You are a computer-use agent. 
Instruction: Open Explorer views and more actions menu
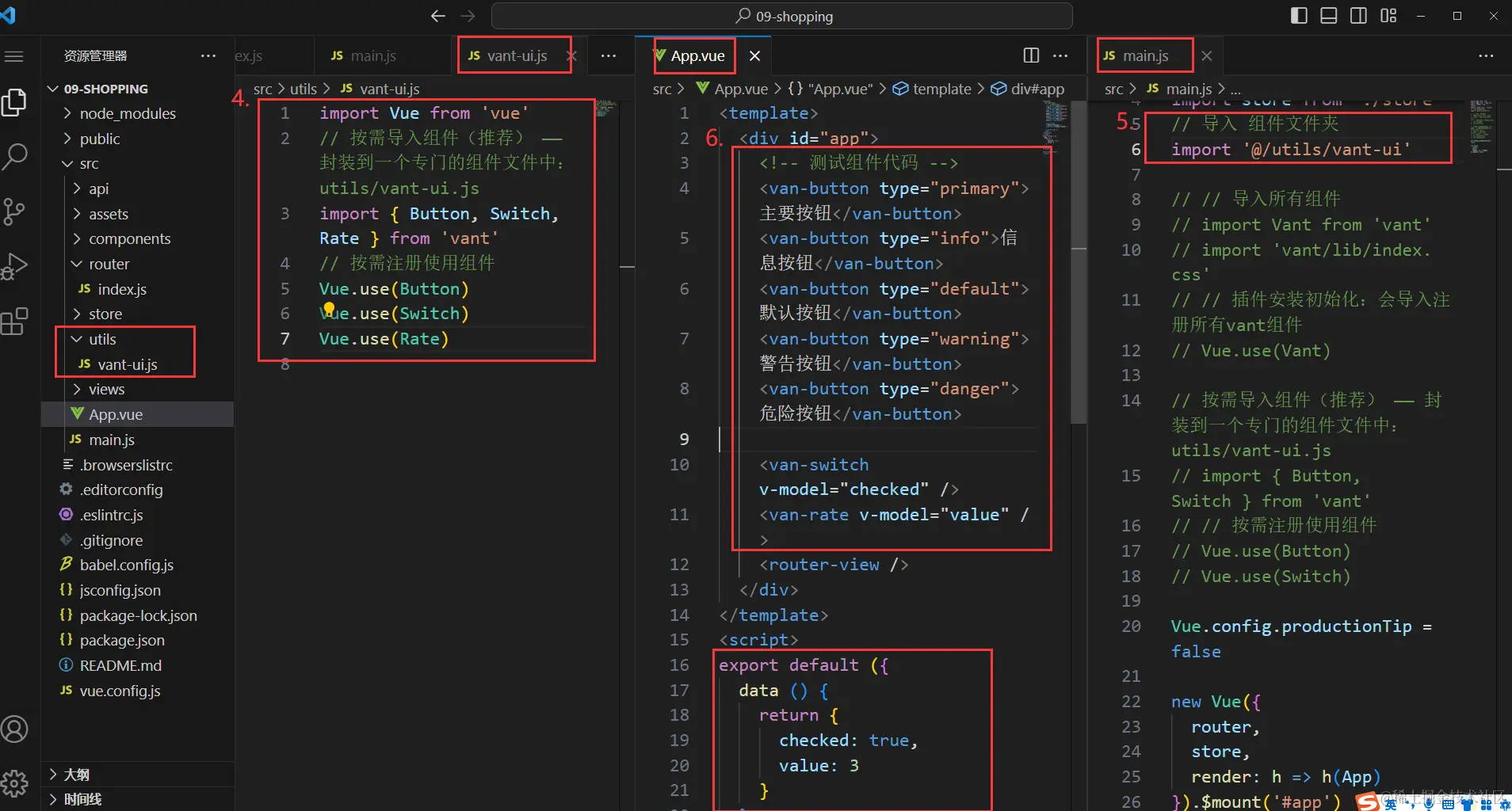208,55
